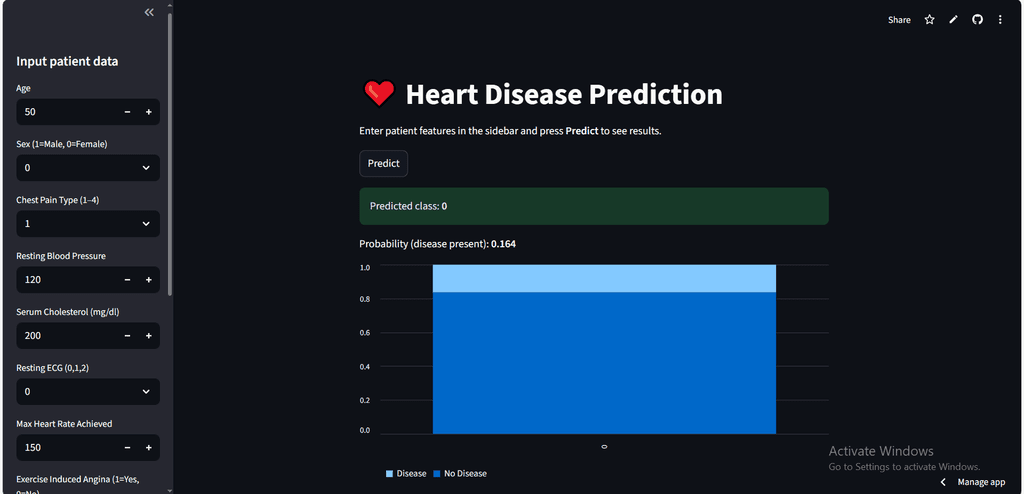Image resolution: width=1024 pixels, height=494 pixels.
Task: Click the star favorite icon
Action: [x=929, y=19]
